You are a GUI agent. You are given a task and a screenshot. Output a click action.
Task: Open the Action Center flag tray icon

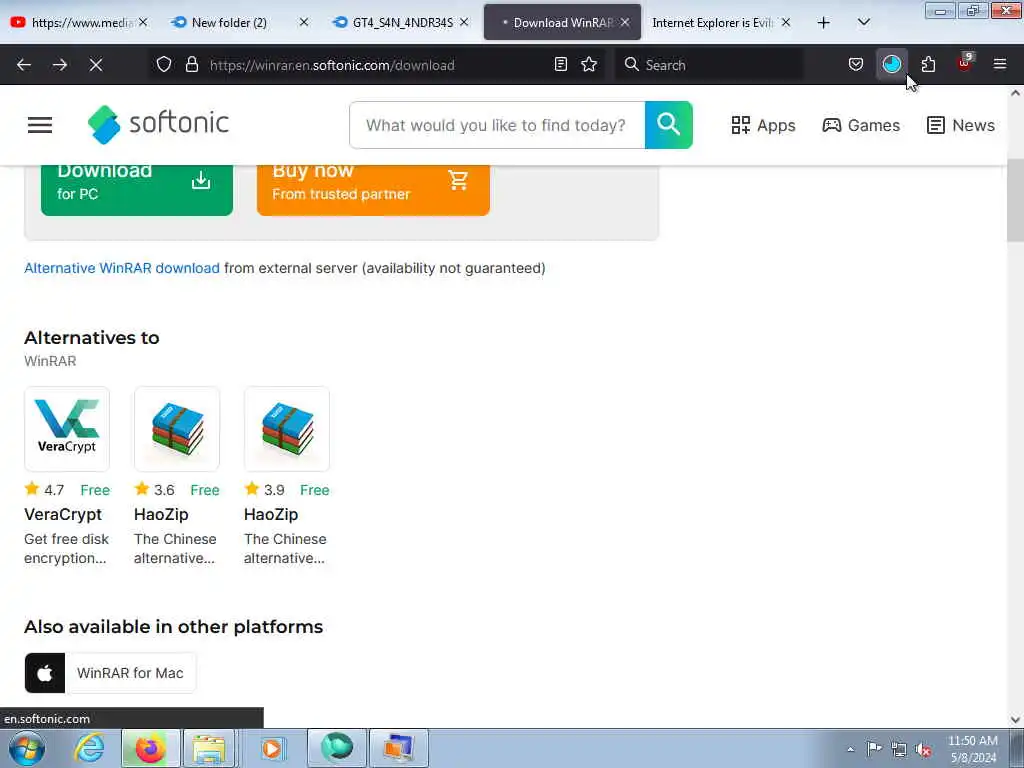pos(874,749)
